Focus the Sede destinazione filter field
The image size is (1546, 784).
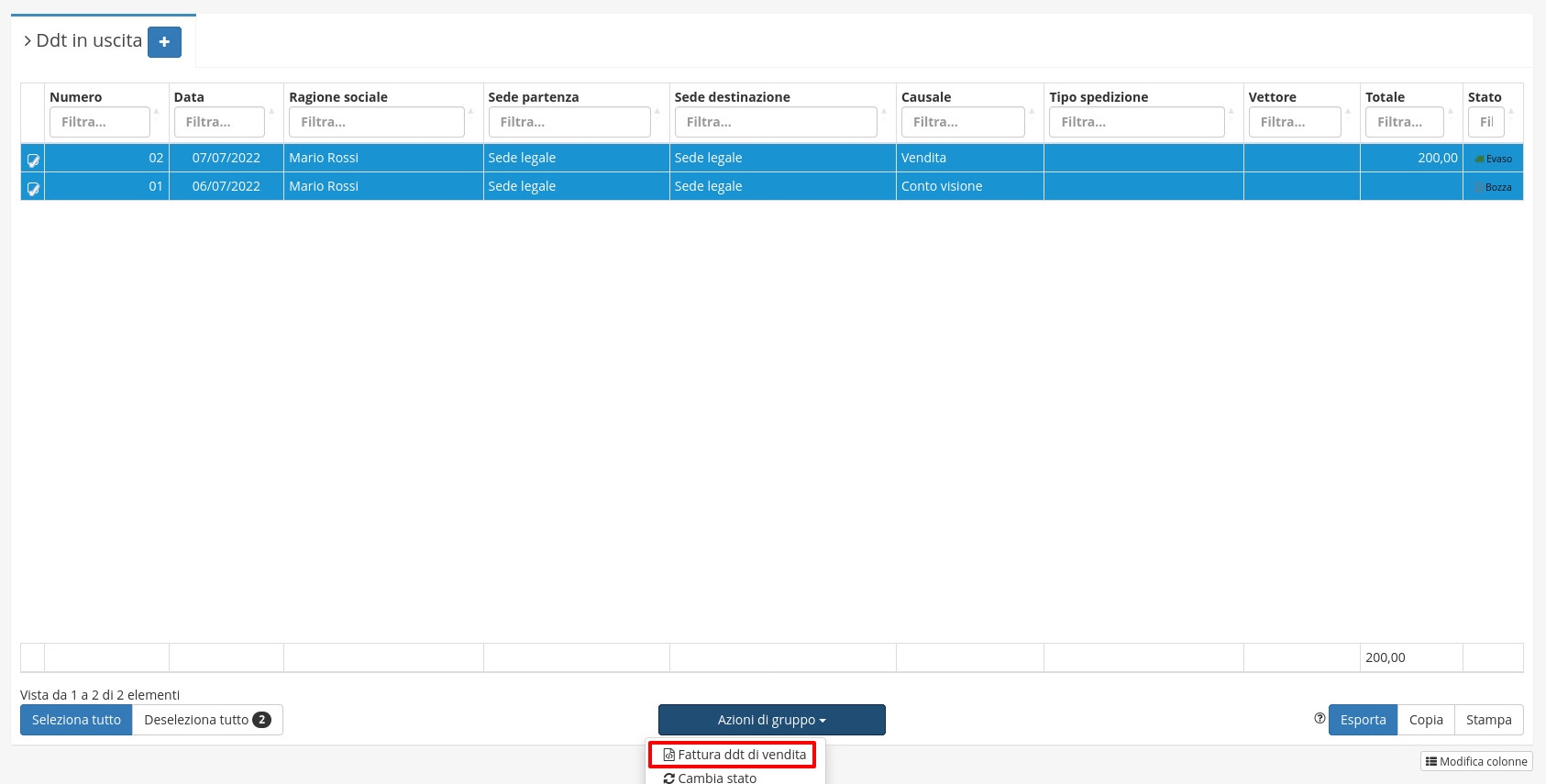click(x=775, y=122)
